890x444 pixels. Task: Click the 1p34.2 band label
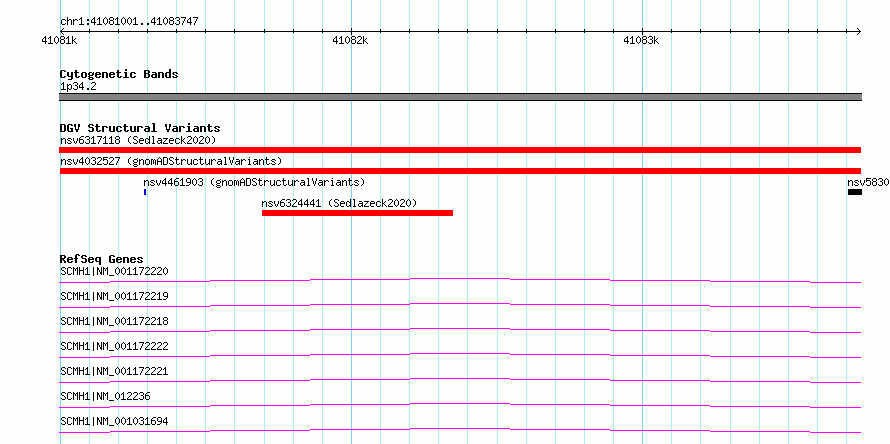click(78, 87)
